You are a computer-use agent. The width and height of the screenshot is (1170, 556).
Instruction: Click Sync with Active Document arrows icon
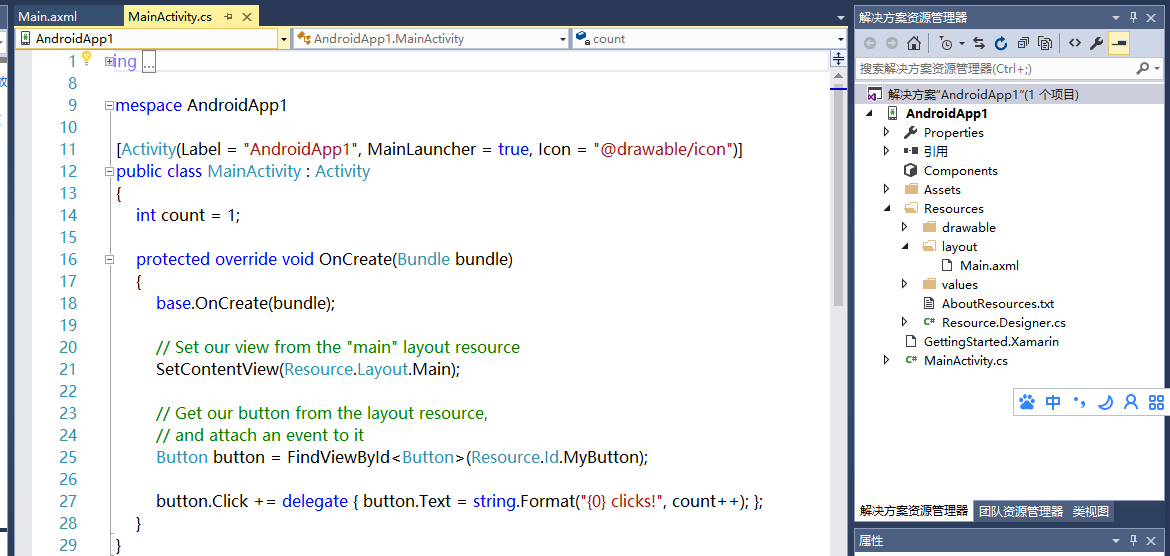click(978, 43)
